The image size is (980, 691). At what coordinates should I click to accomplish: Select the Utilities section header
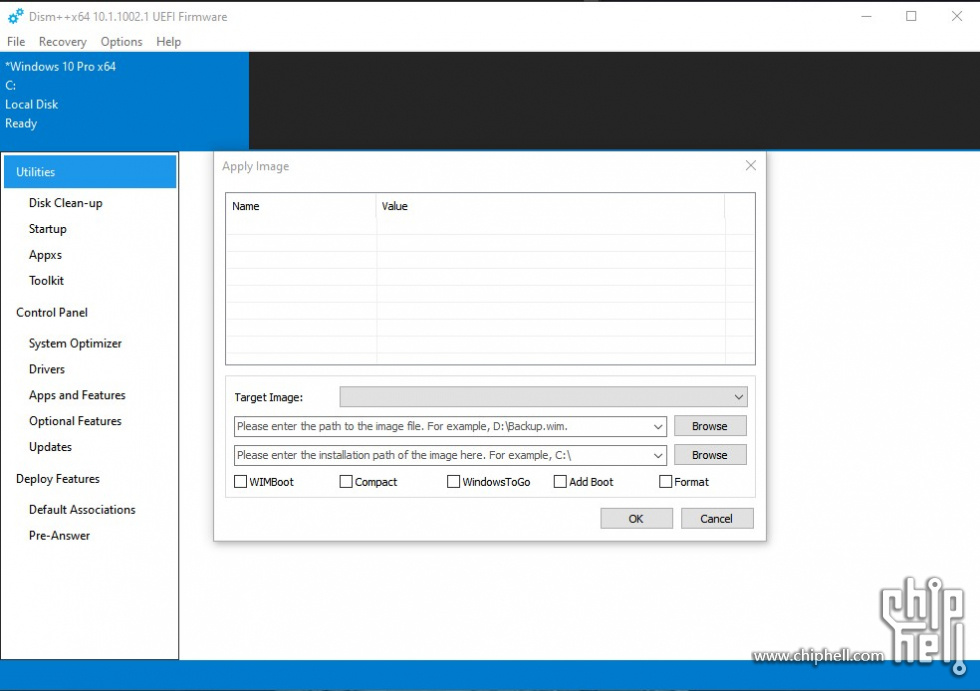(x=90, y=172)
